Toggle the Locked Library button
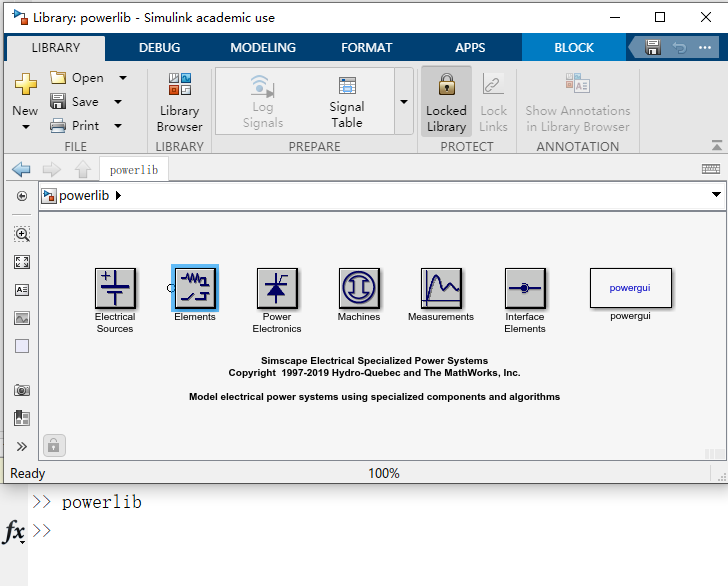Viewport: 728px width, 586px height. (x=446, y=102)
